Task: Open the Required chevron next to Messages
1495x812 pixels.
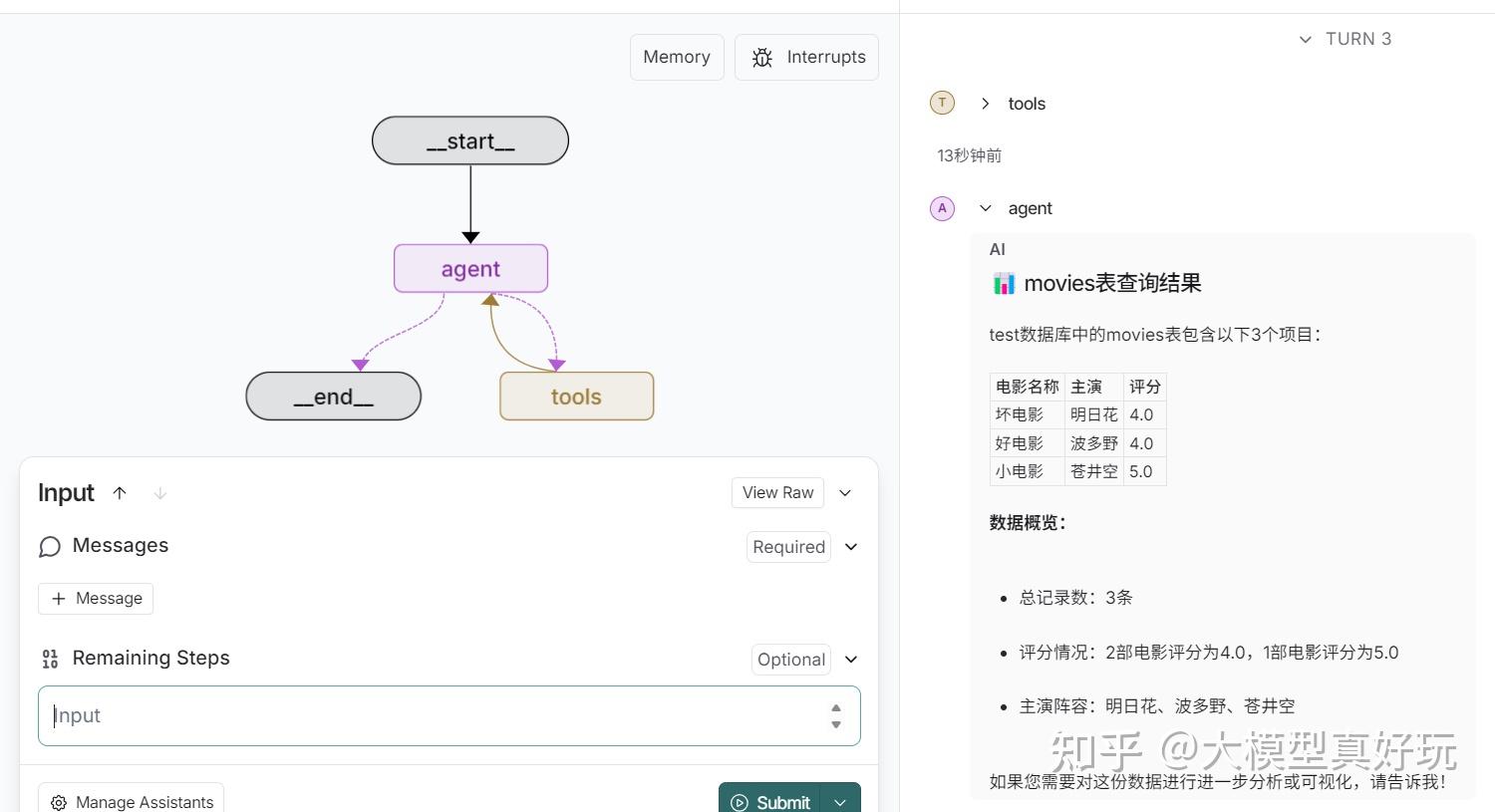Action: pos(850,546)
